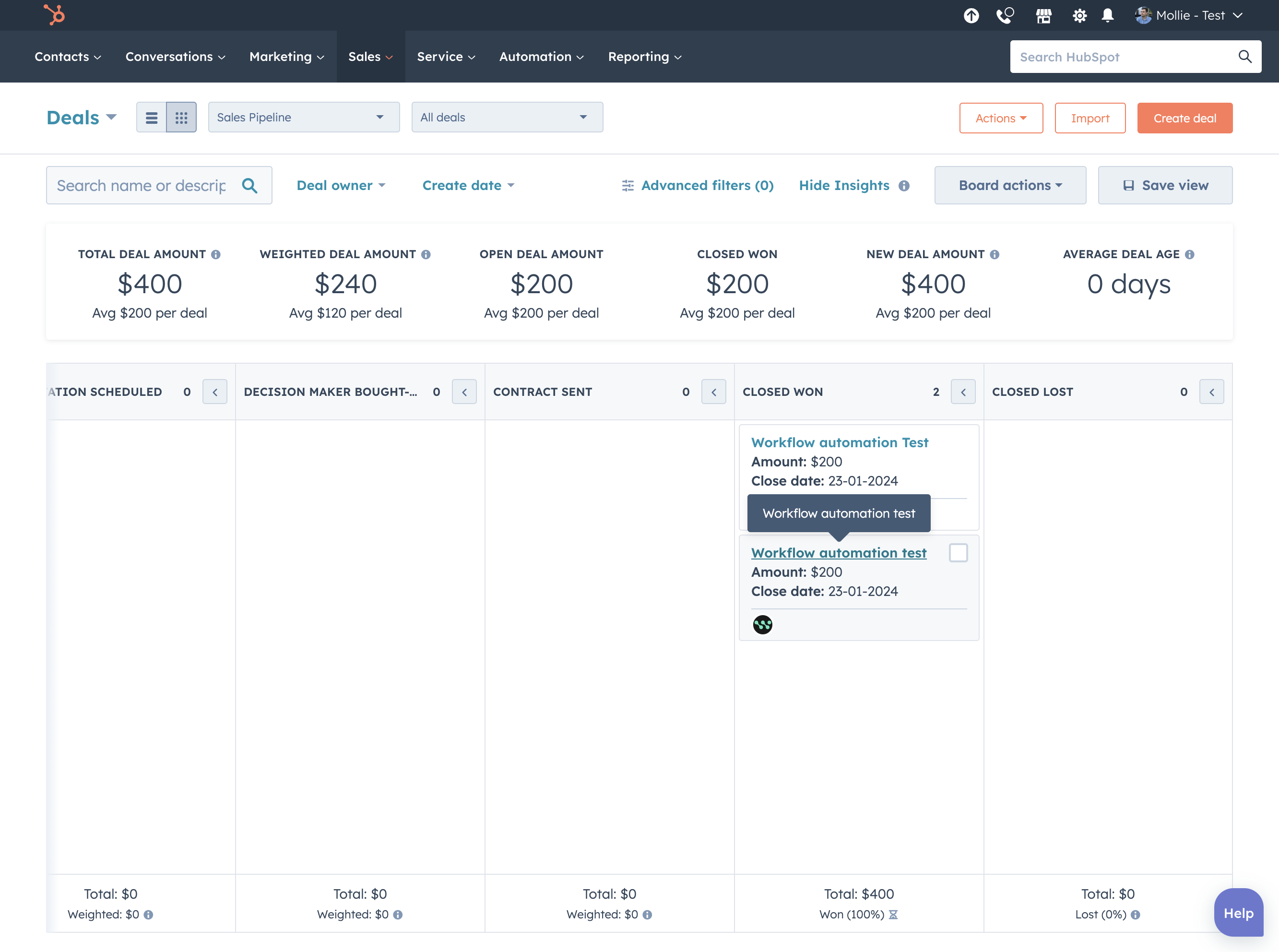Expand the Board actions menu

(x=1010, y=186)
